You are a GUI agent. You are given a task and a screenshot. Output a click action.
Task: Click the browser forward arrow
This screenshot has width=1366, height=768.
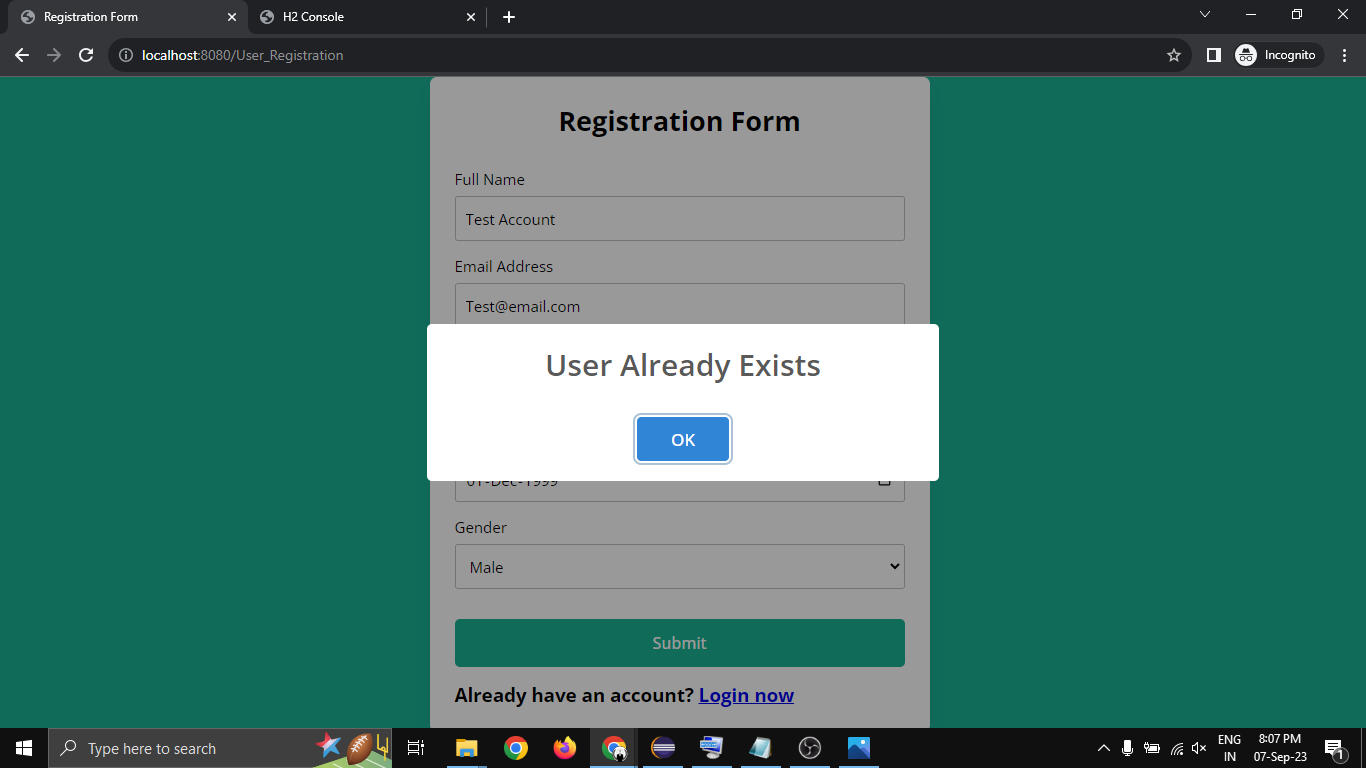[x=54, y=55]
